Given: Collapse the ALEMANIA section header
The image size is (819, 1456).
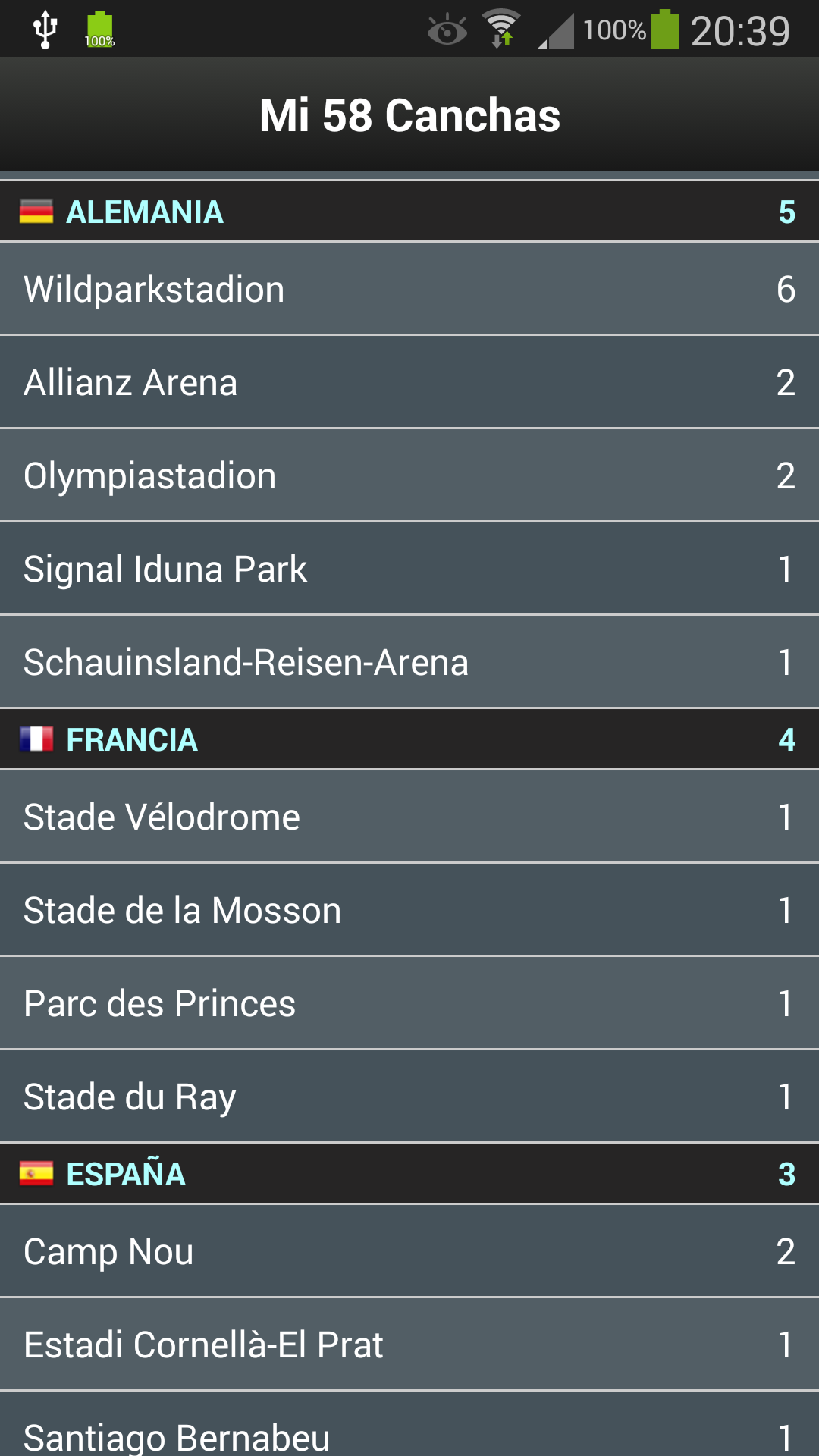Looking at the screenshot, I should 409,212.
